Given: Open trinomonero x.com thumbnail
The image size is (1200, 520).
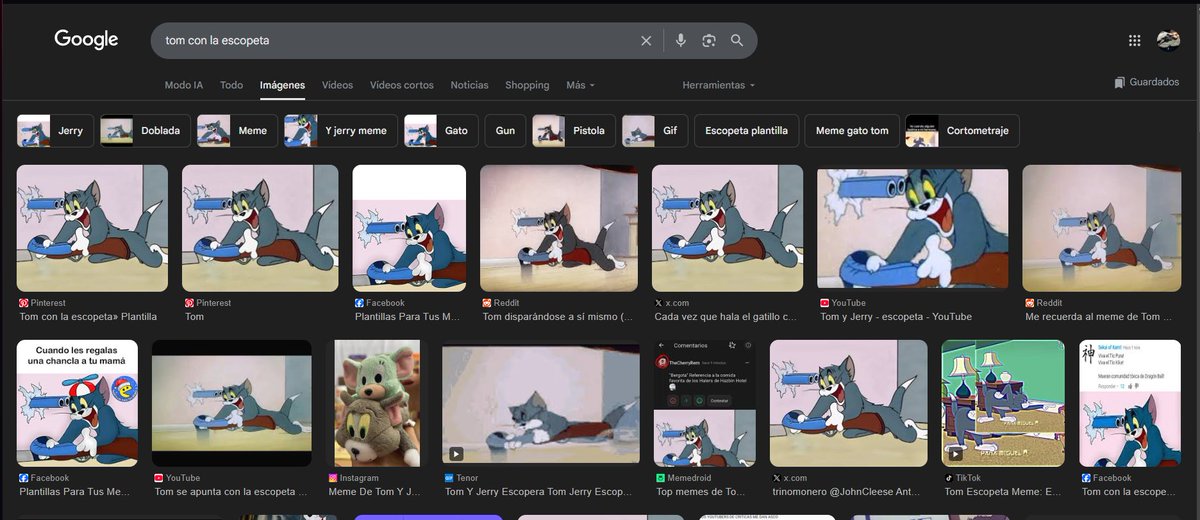Looking at the screenshot, I should pyautogui.click(x=849, y=403).
